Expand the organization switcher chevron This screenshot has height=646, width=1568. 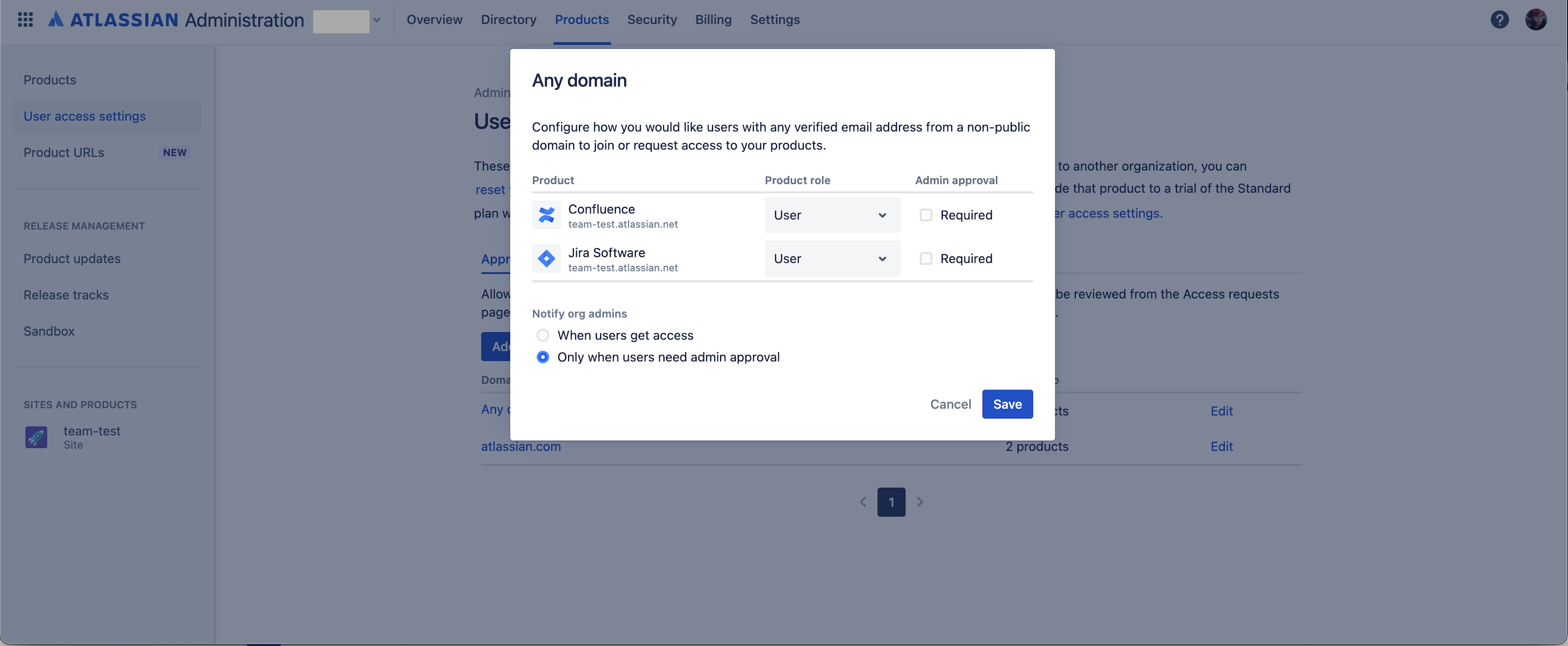tap(377, 19)
